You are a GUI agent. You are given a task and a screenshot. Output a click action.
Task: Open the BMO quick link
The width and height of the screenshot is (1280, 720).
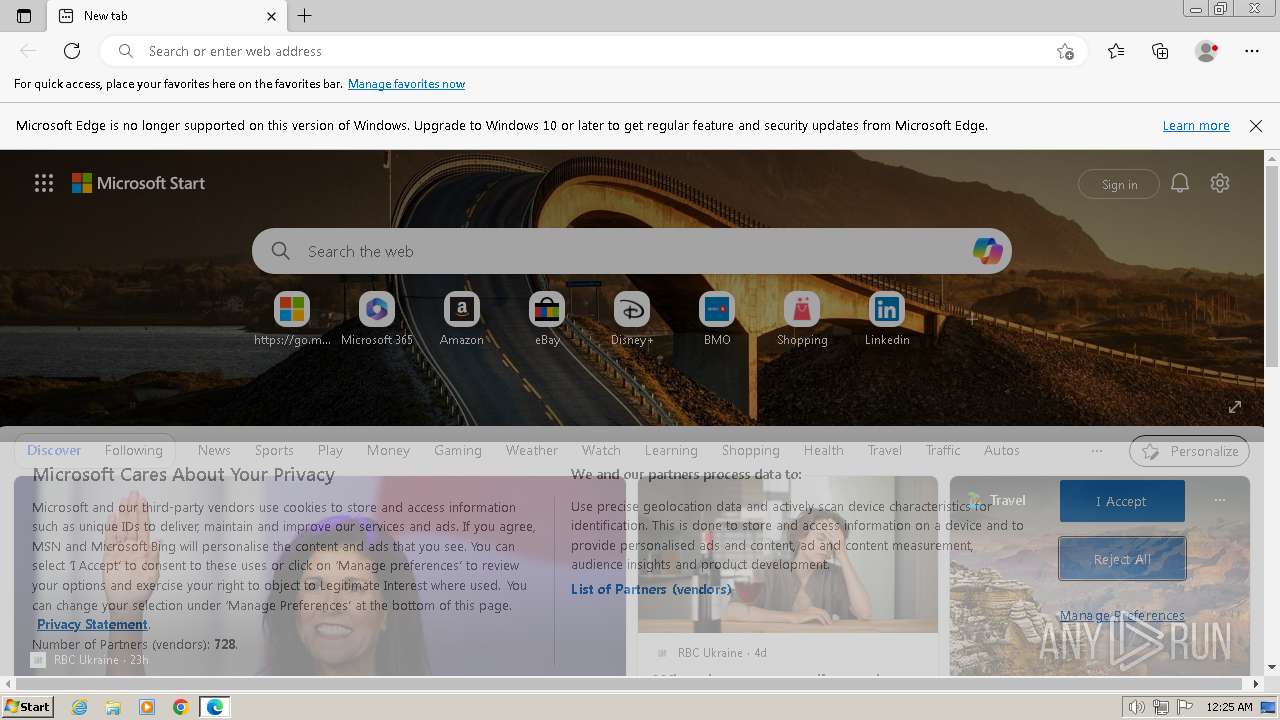pos(717,320)
